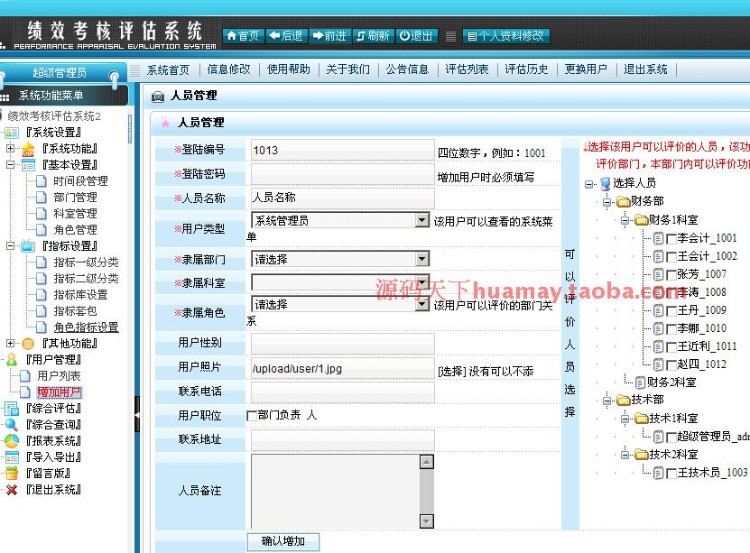
Task: Click the 人员备注 scrollbar down arrow
Action: pyautogui.click(x=426, y=521)
